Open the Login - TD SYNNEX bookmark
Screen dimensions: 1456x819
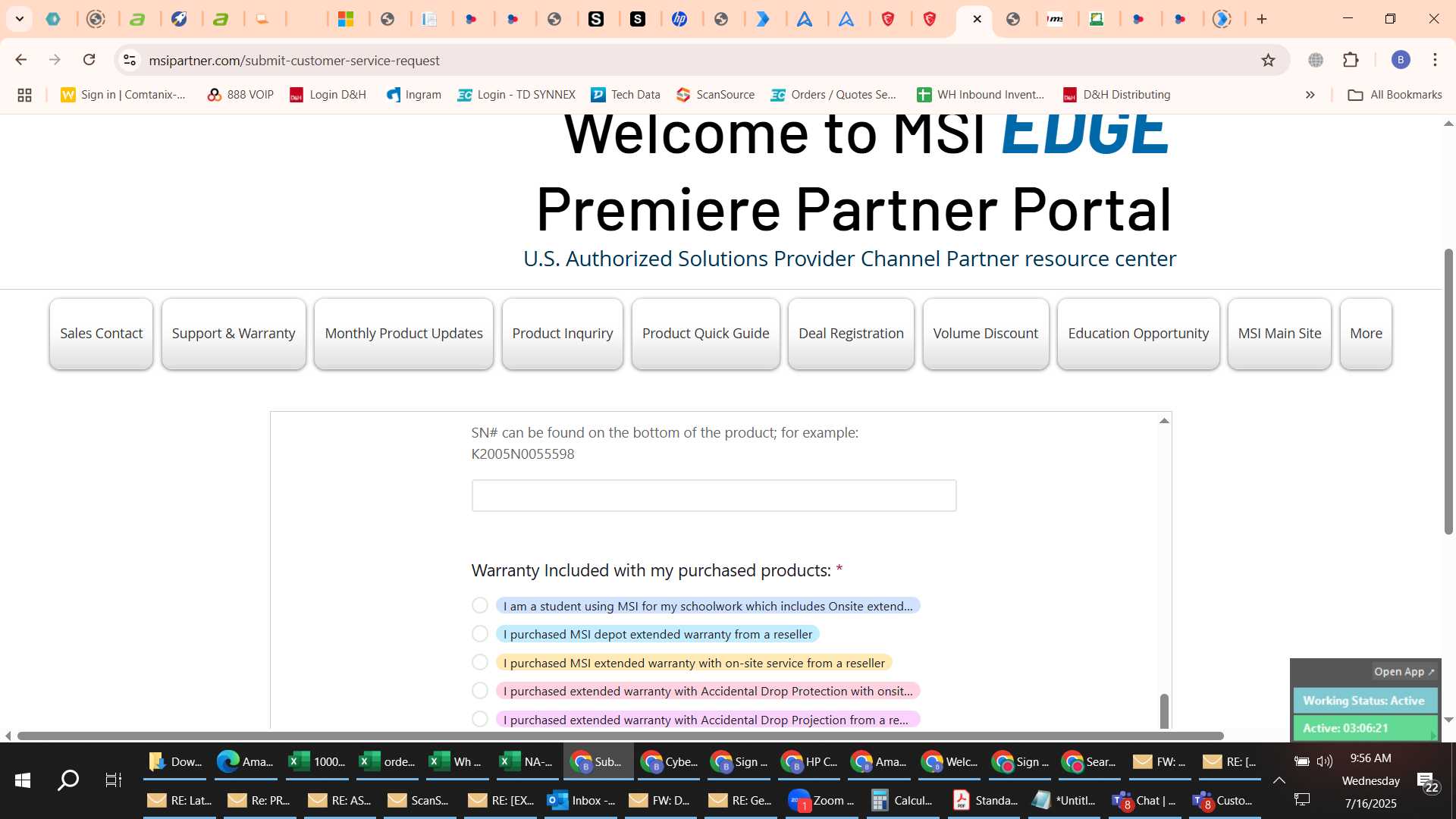516,95
